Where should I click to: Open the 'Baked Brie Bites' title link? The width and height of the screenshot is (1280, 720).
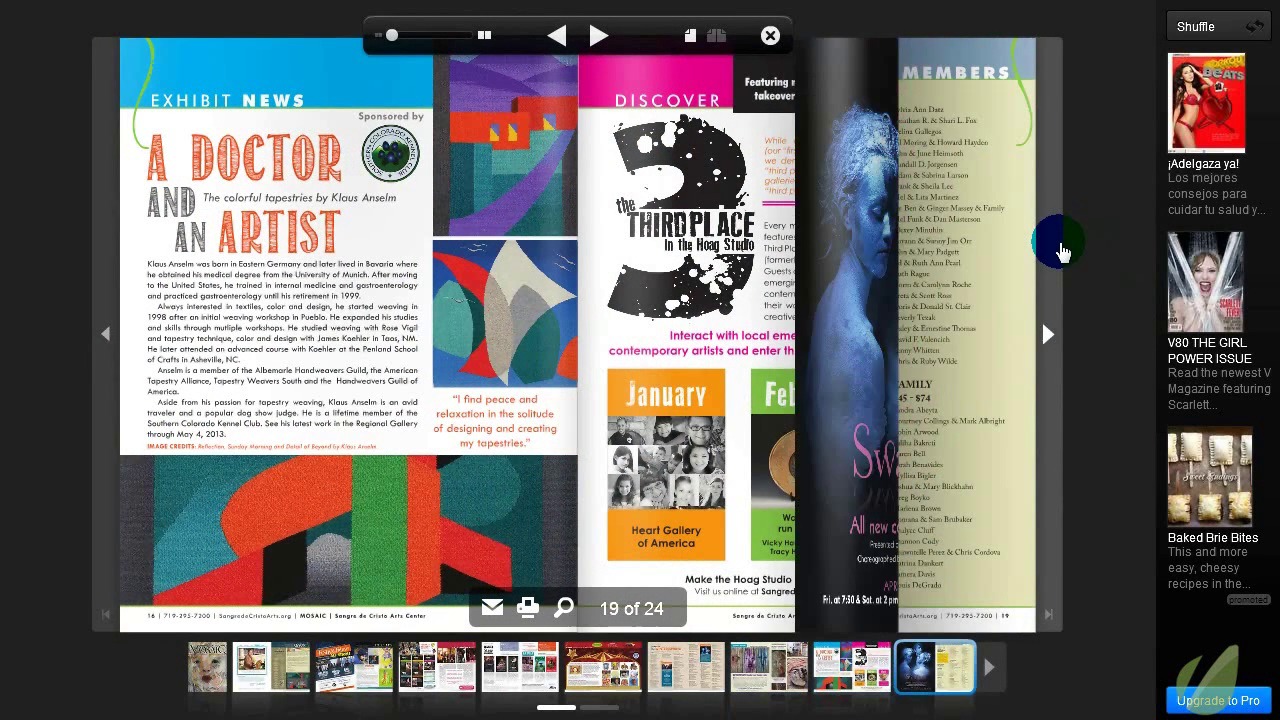click(1213, 537)
